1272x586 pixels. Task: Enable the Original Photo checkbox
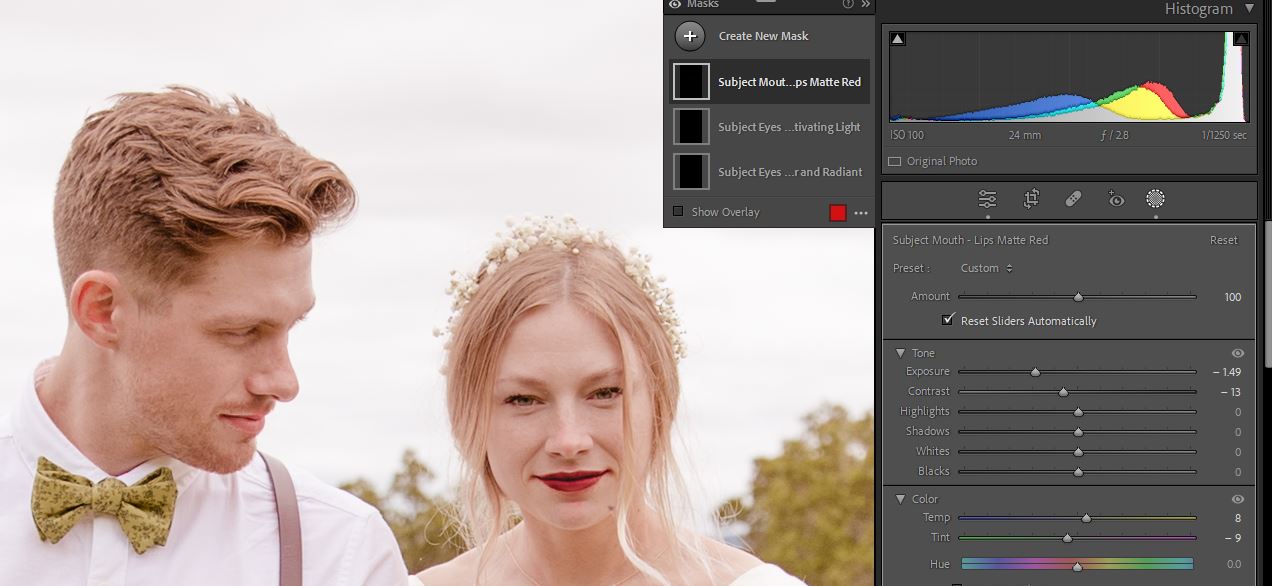tap(895, 161)
